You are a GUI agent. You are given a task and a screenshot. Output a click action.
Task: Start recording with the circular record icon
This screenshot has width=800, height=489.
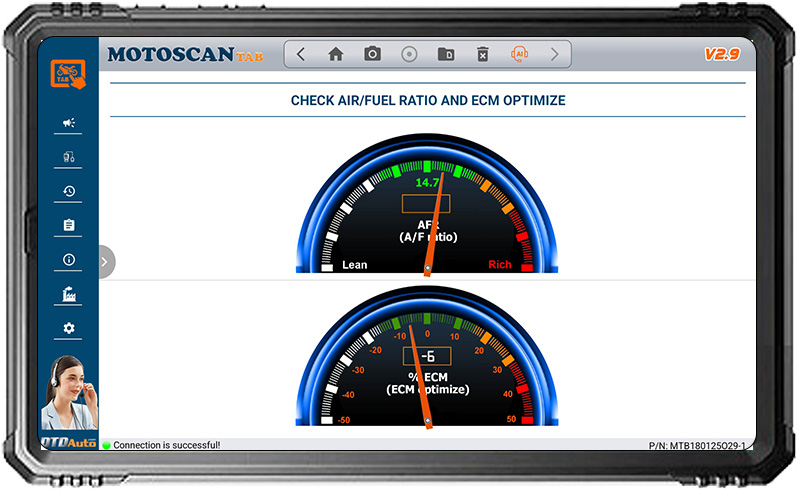[409, 54]
